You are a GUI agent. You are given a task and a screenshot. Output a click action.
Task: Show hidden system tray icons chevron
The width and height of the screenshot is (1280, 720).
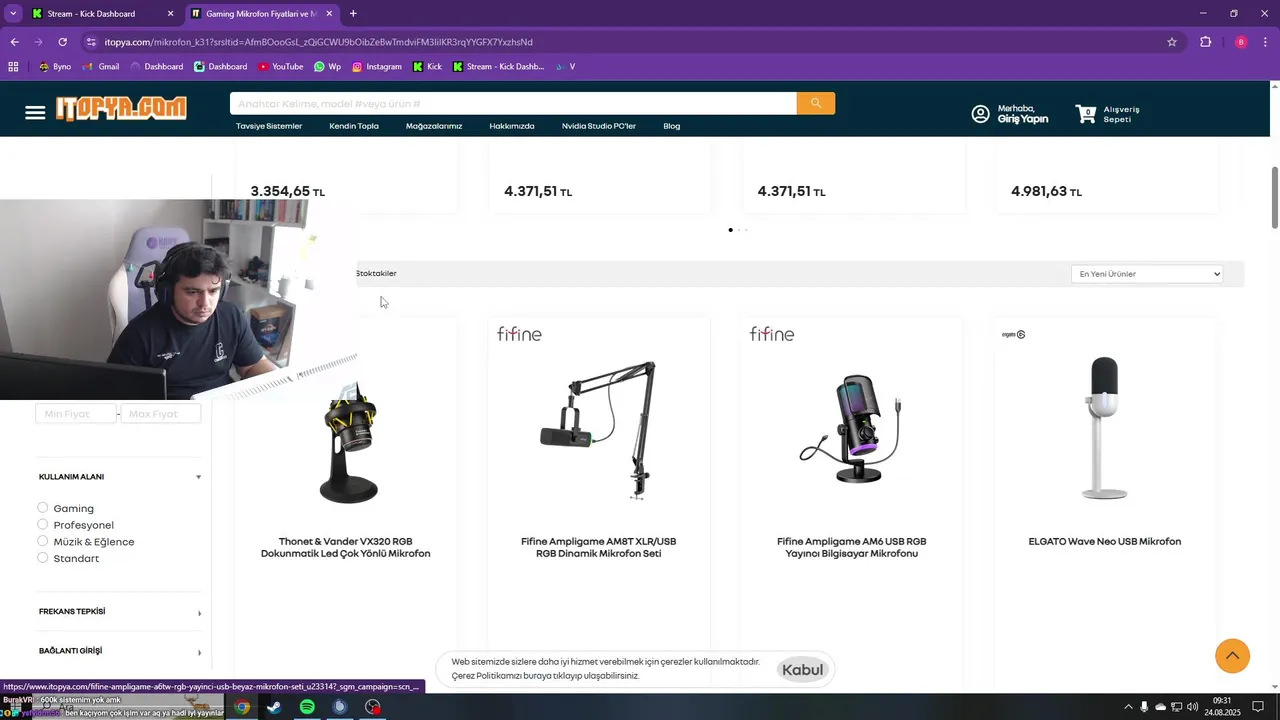pos(1129,707)
